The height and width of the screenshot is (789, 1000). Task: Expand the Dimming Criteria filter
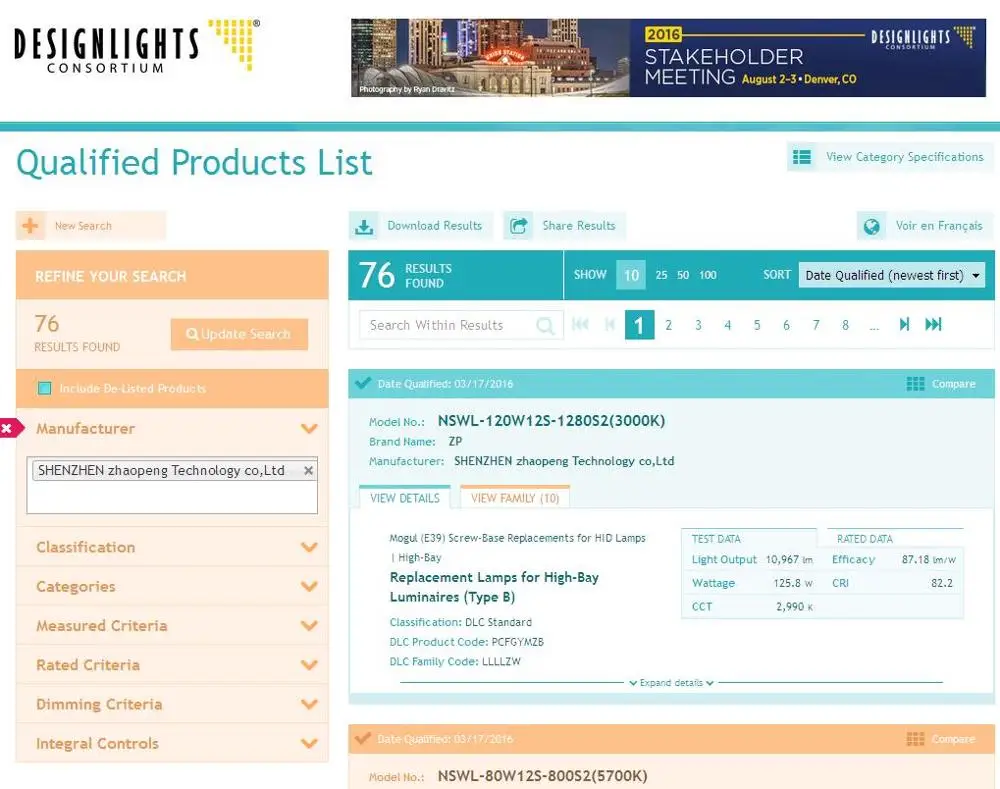click(172, 704)
